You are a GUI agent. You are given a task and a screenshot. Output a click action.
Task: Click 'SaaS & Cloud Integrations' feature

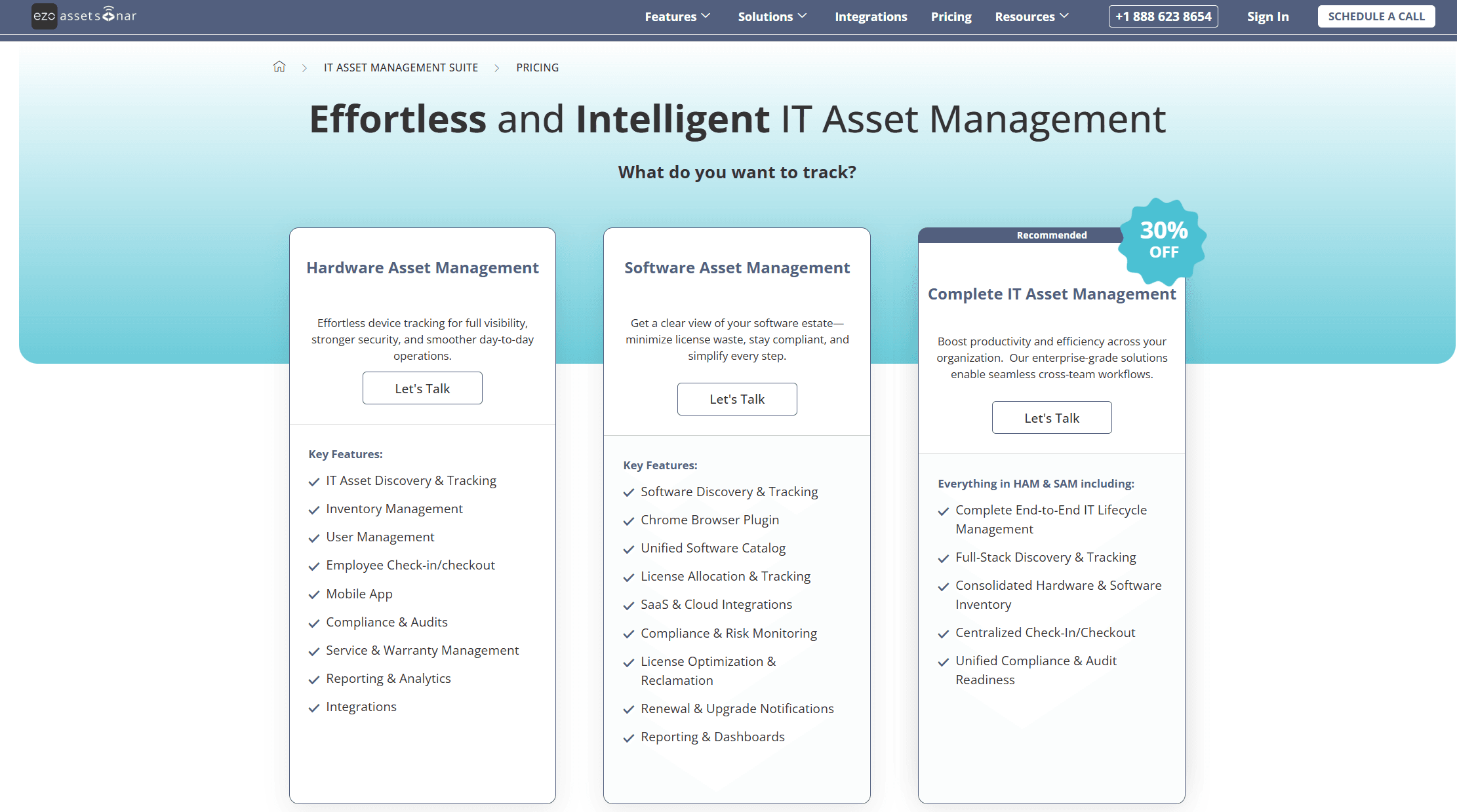click(x=717, y=604)
